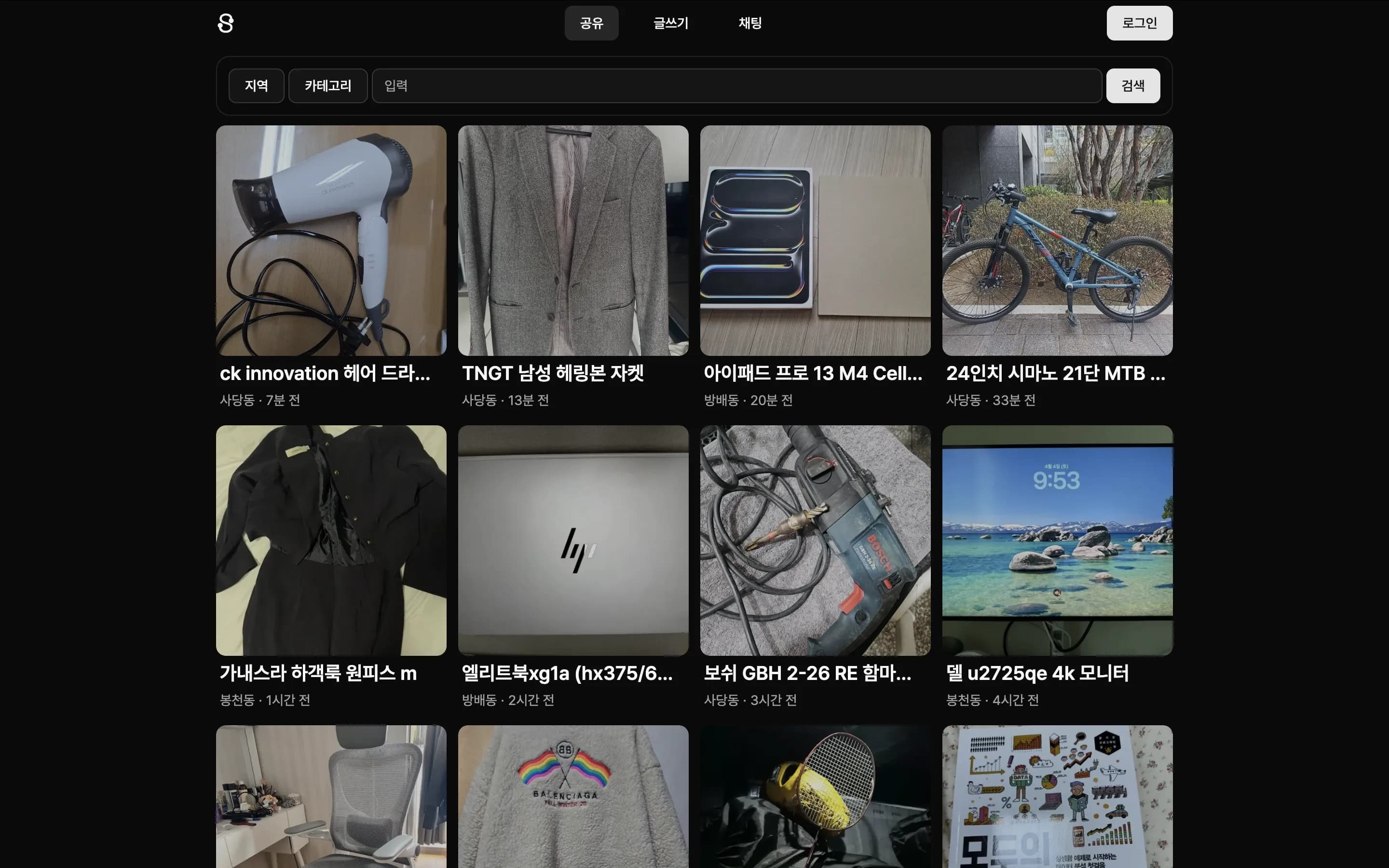Screen dimensions: 1389x868
Task: Open the 카테고리 filter dropdown
Action: (328, 85)
